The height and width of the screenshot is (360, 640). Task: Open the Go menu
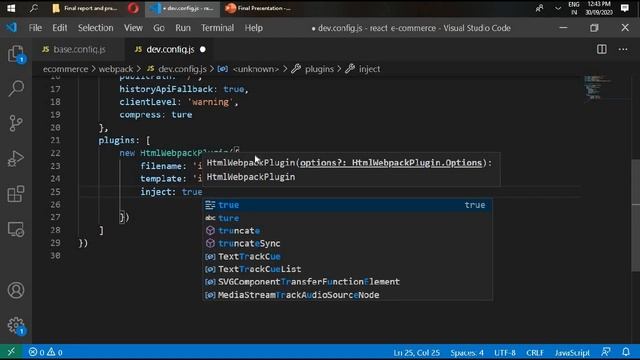pos(159,28)
